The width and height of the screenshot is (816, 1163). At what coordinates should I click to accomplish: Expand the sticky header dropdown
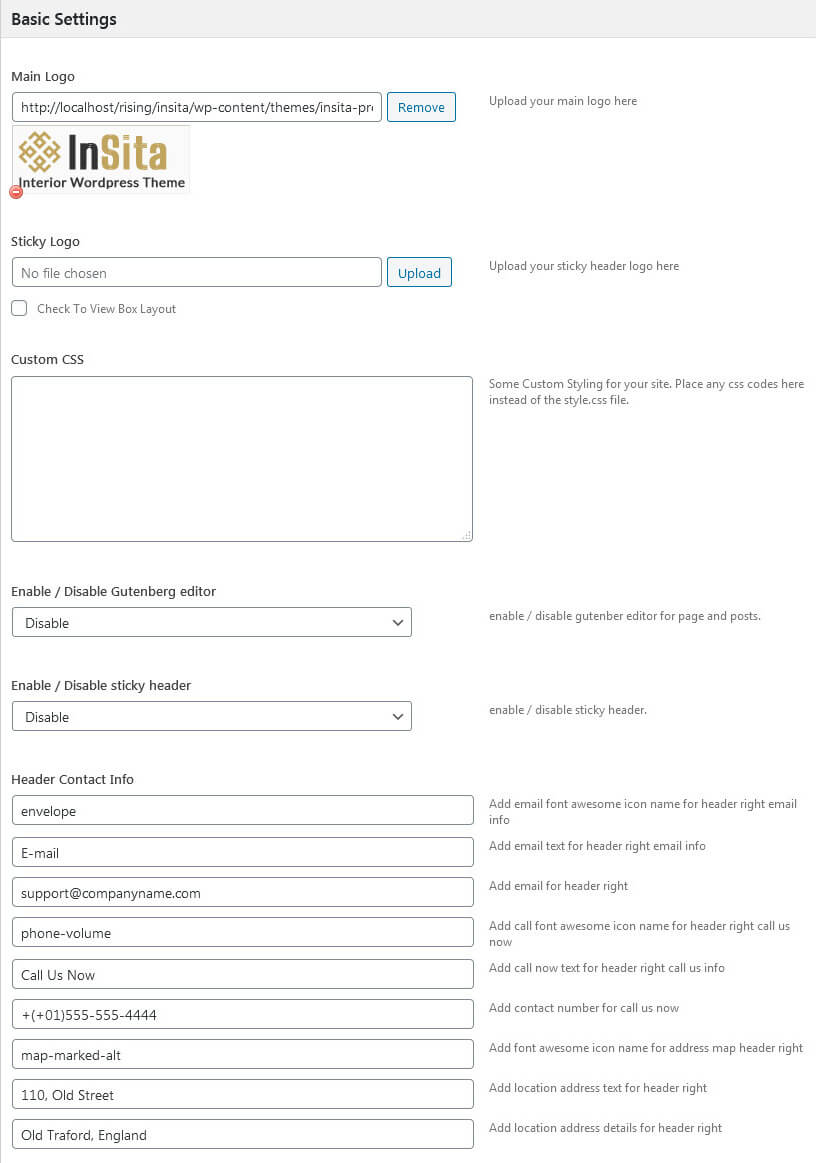(212, 717)
